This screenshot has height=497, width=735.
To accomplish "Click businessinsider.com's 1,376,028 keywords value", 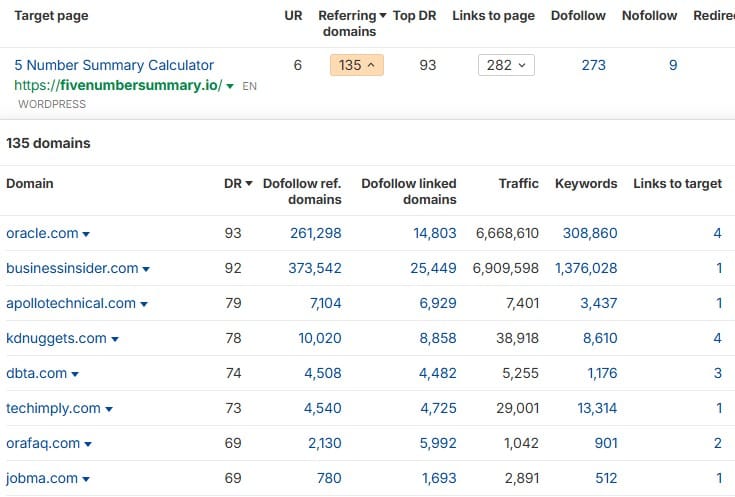I will coord(586,268).
